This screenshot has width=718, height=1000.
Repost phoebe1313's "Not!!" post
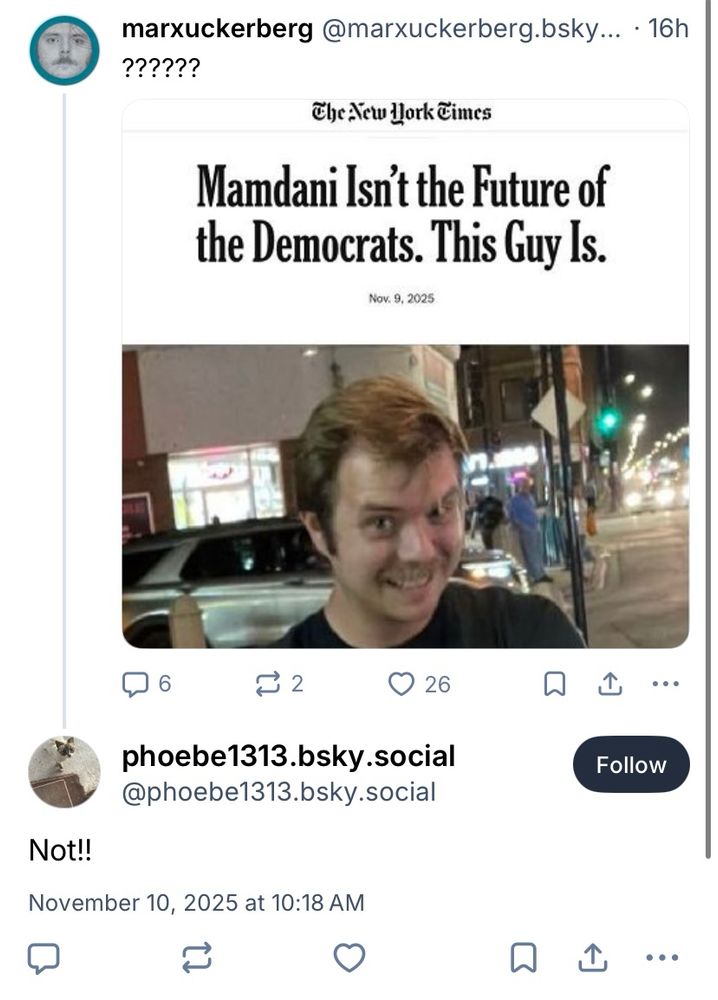click(x=195, y=959)
